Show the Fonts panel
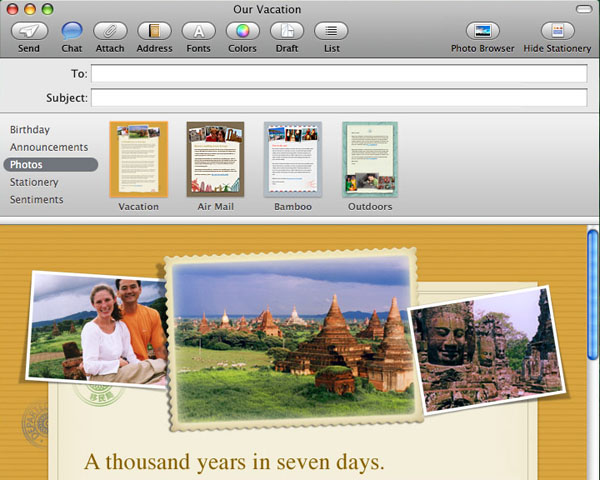This screenshot has height=480, width=600. pyautogui.click(x=198, y=31)
